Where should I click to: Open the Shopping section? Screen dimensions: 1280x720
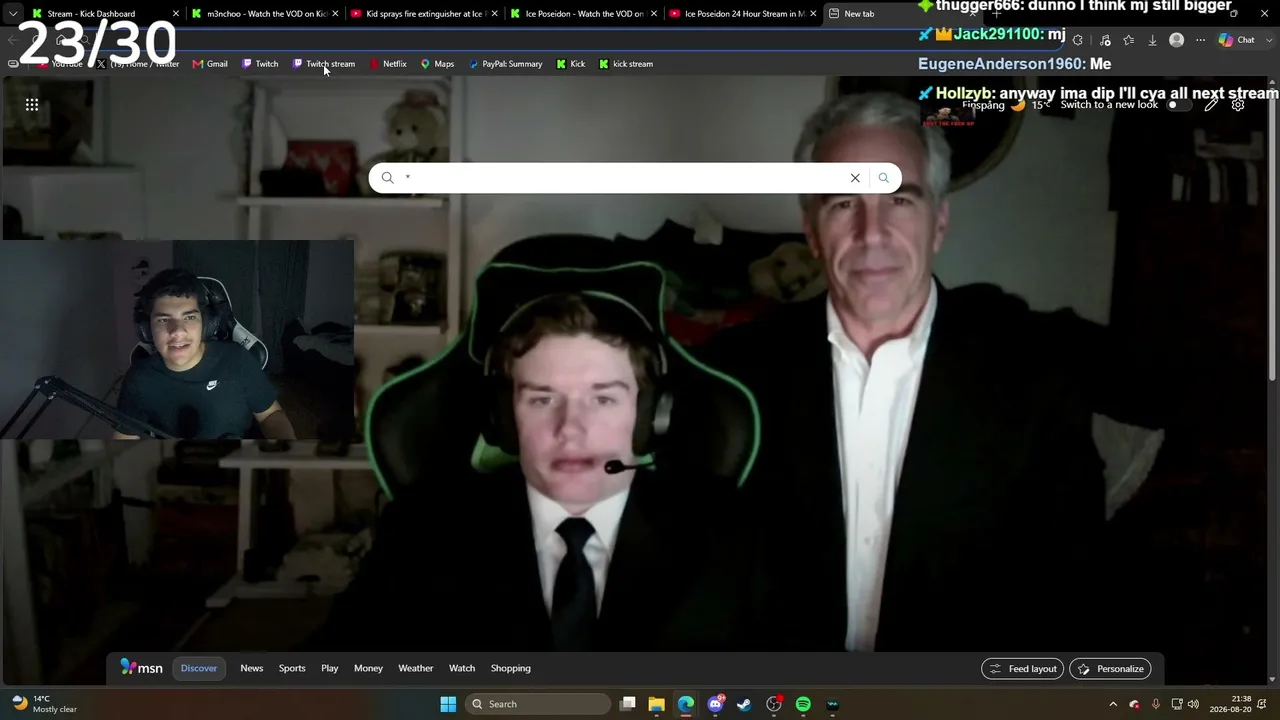[511, 668]
